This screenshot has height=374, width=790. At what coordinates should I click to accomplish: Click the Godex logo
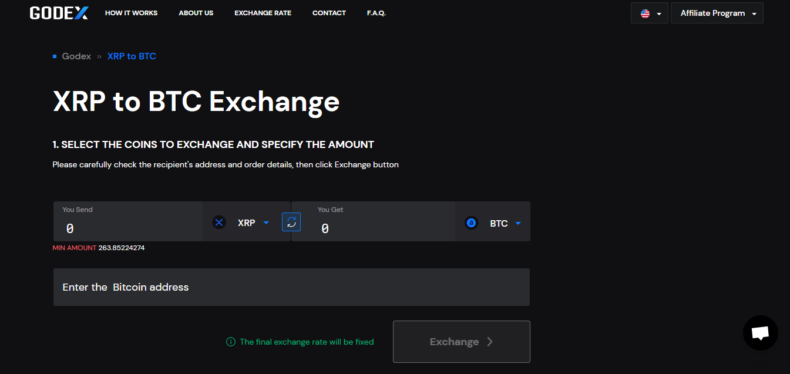click(58, 13)
